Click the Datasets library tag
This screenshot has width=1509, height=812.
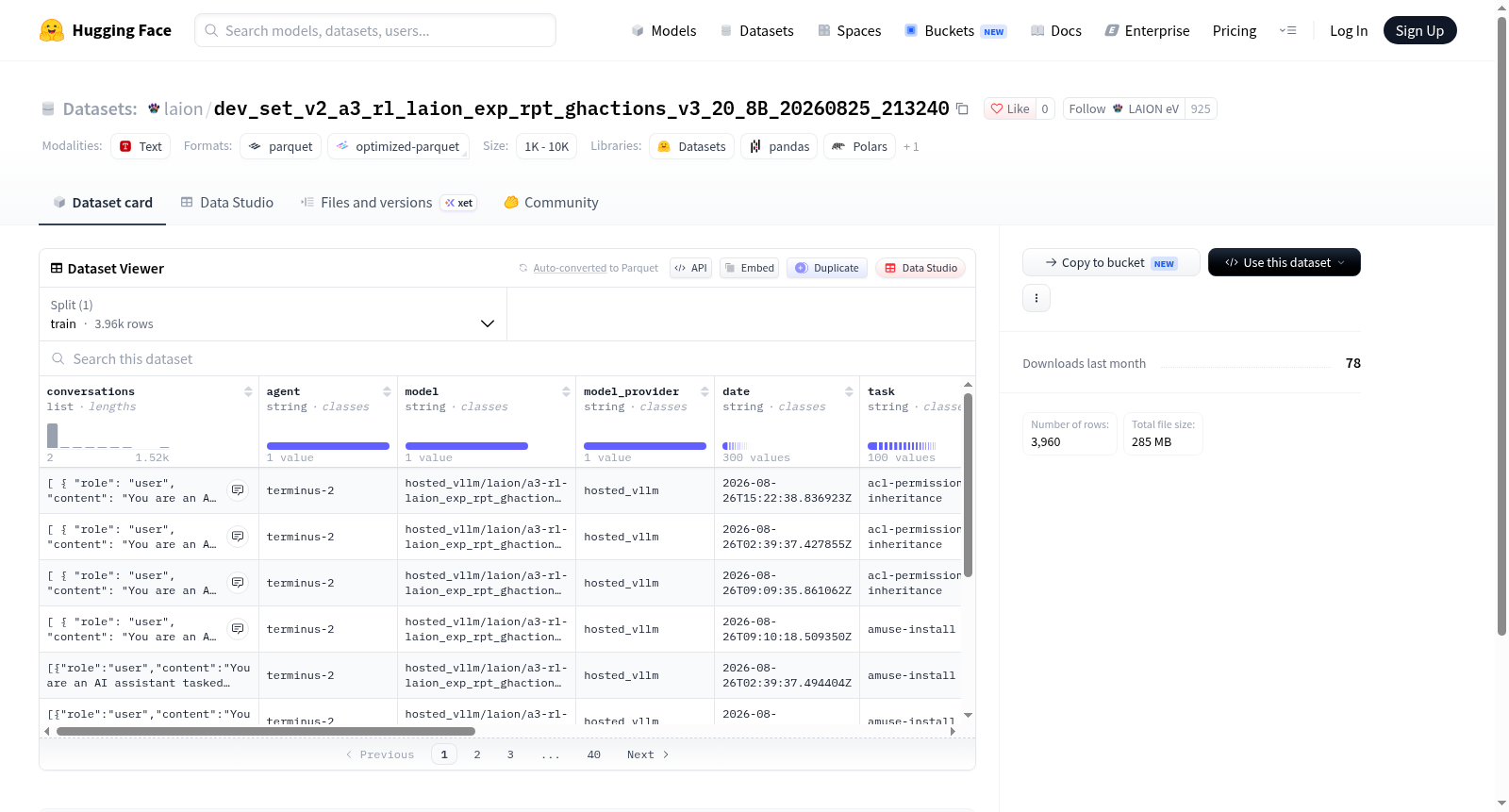[692, 146]
